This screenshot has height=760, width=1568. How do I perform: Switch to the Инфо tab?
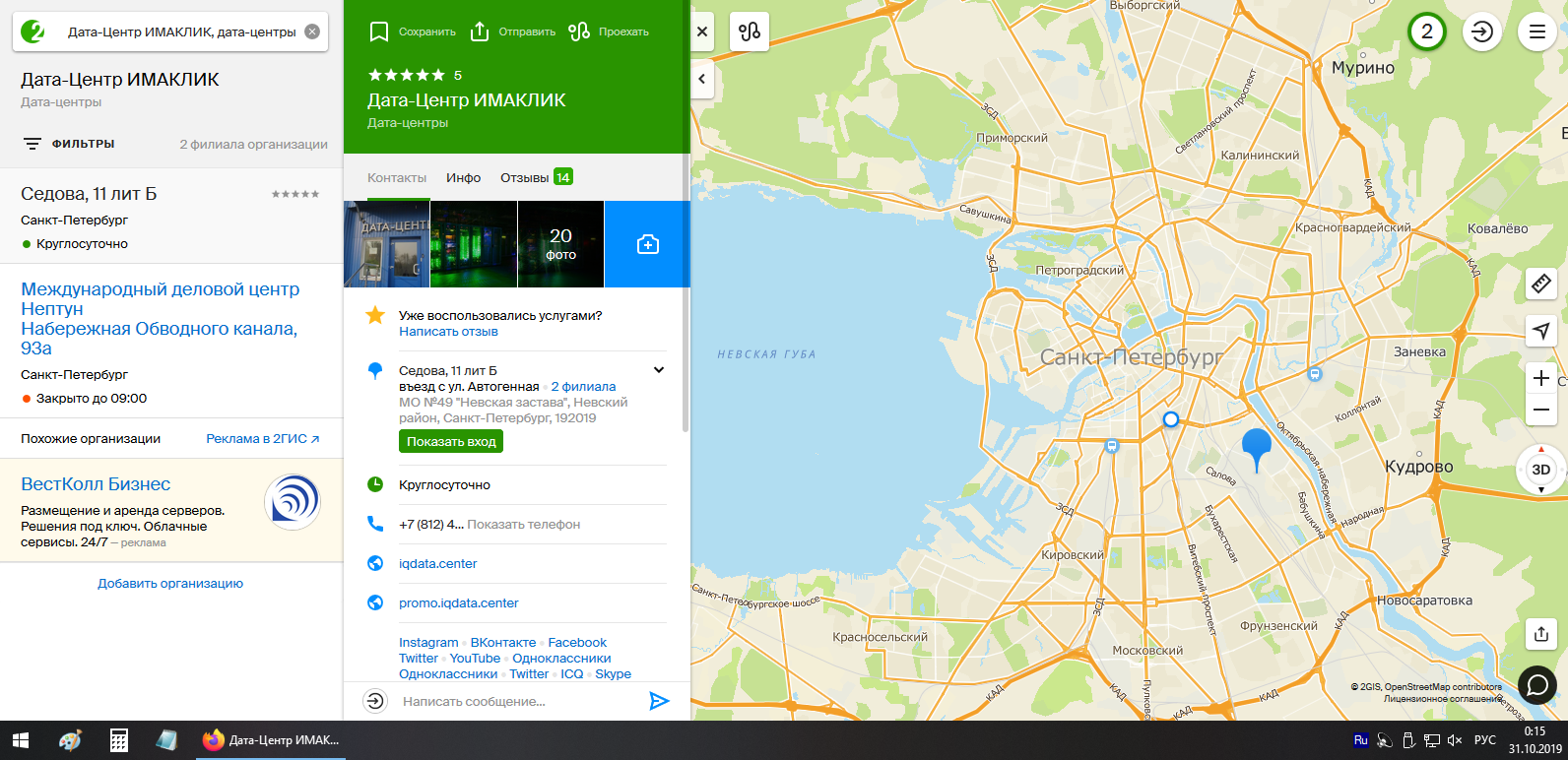click(463, 177)
